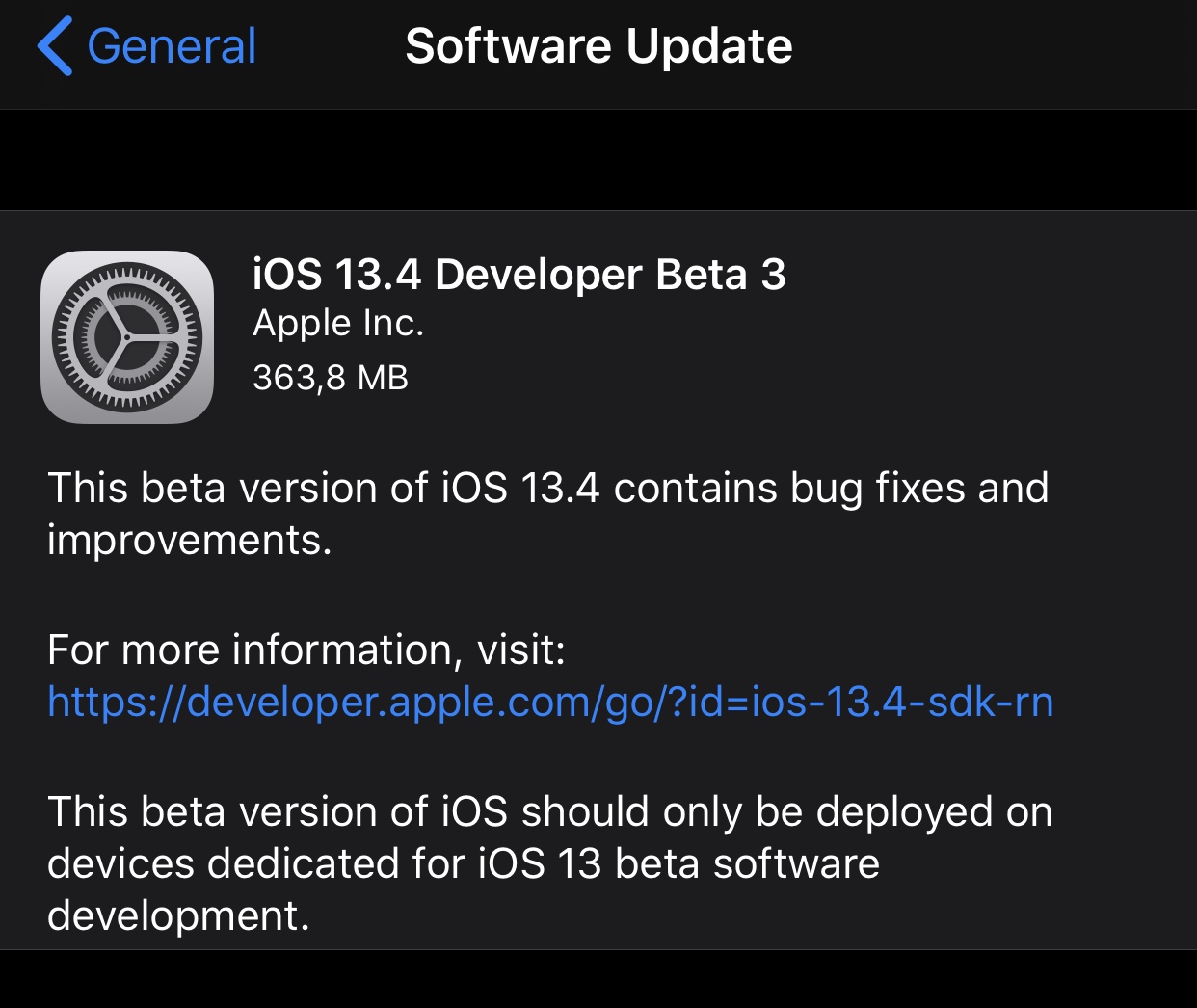Click the black area below the update card

click(x=598, y=979)
